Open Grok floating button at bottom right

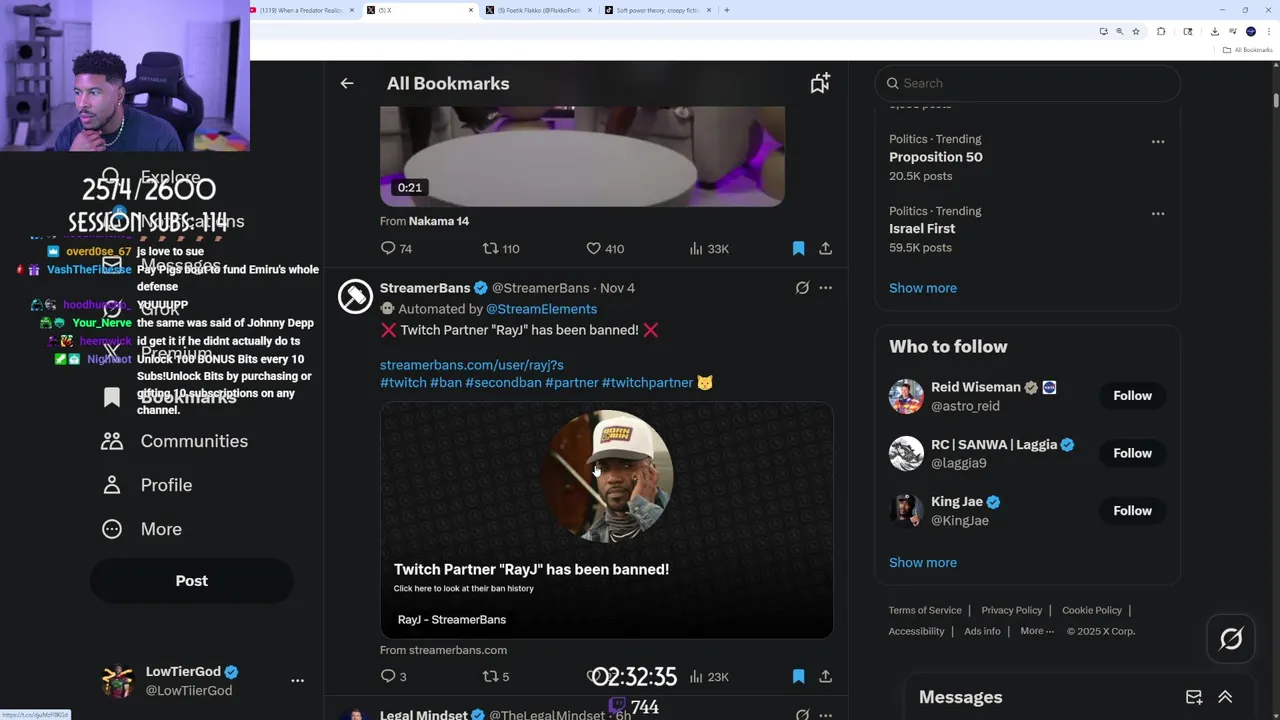[x=1231, y=638]
